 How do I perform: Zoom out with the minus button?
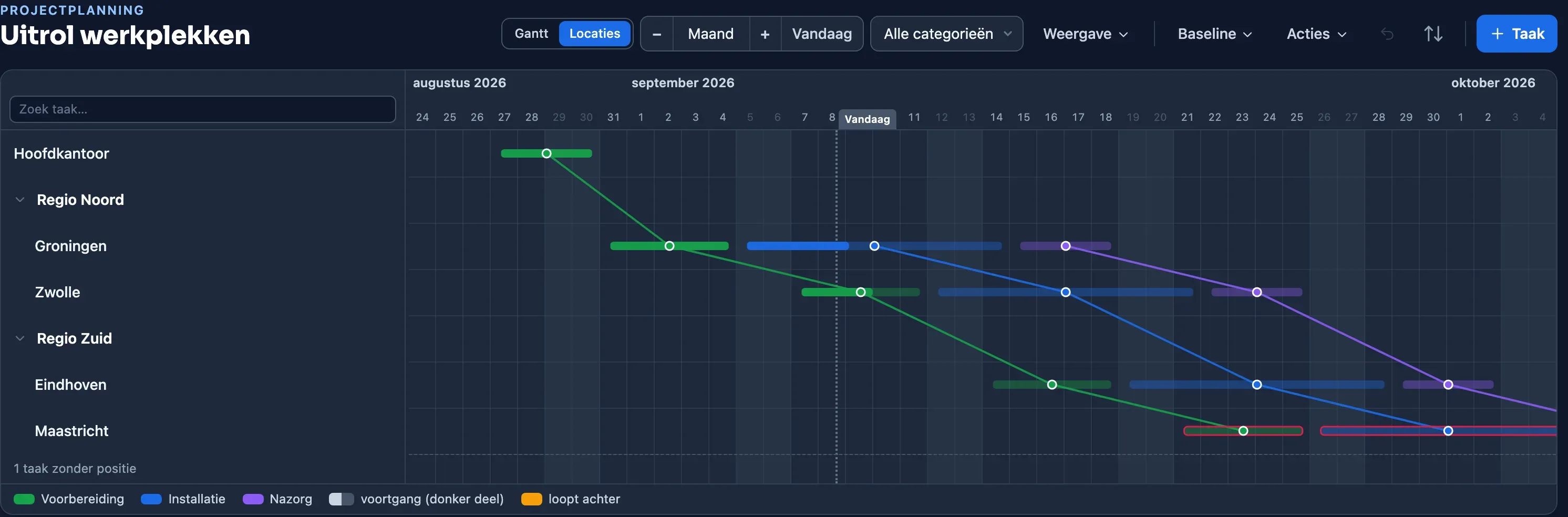[x=657, y=34]
